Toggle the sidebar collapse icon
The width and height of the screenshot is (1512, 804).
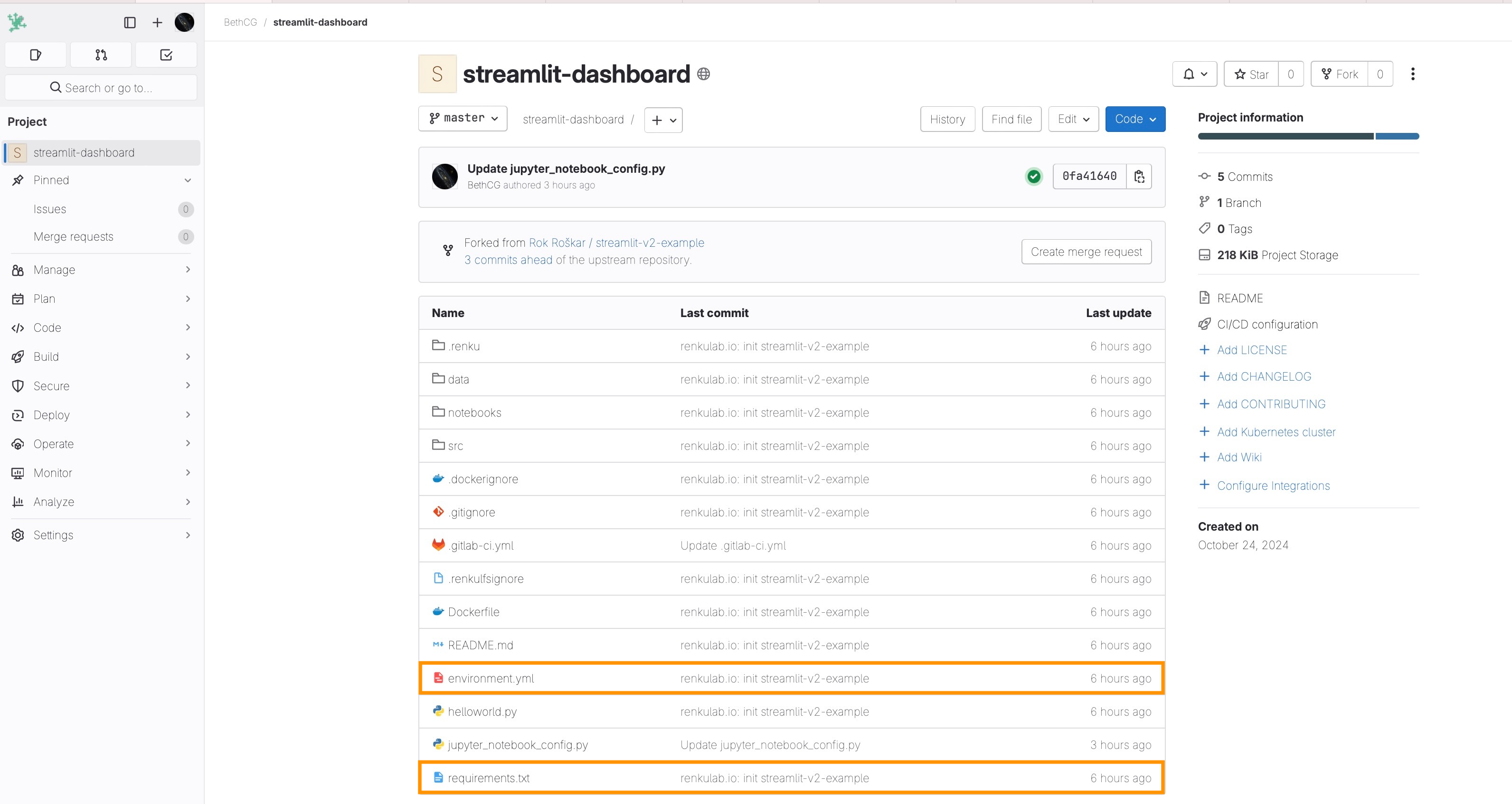pyautogui.click(x=130, y=22)
